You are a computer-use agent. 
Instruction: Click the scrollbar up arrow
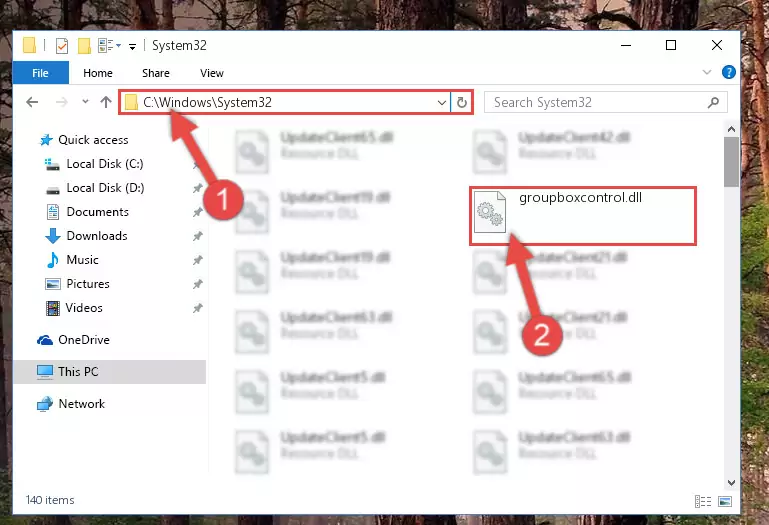tap(731, 130)
